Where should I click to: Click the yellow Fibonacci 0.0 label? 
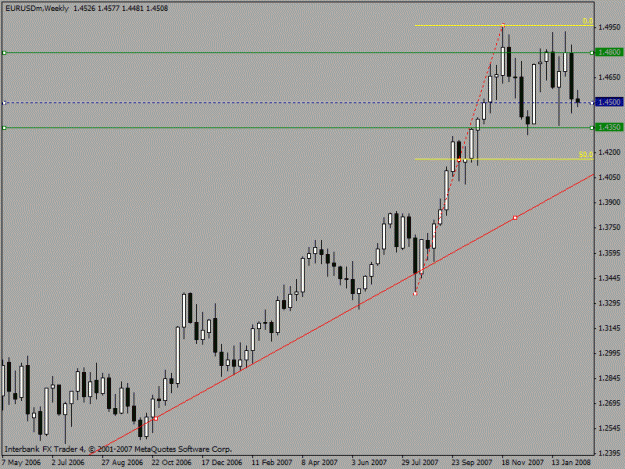point(588,21)
